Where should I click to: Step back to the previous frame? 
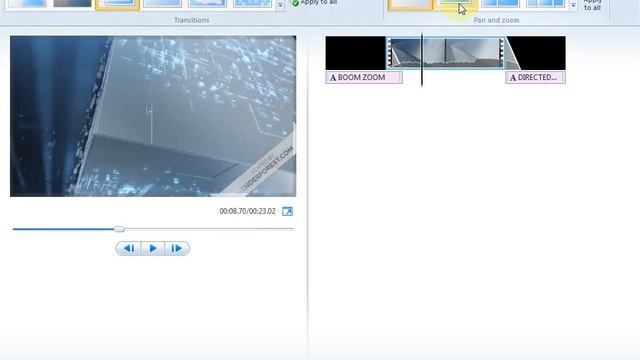(x=129, y=248)
